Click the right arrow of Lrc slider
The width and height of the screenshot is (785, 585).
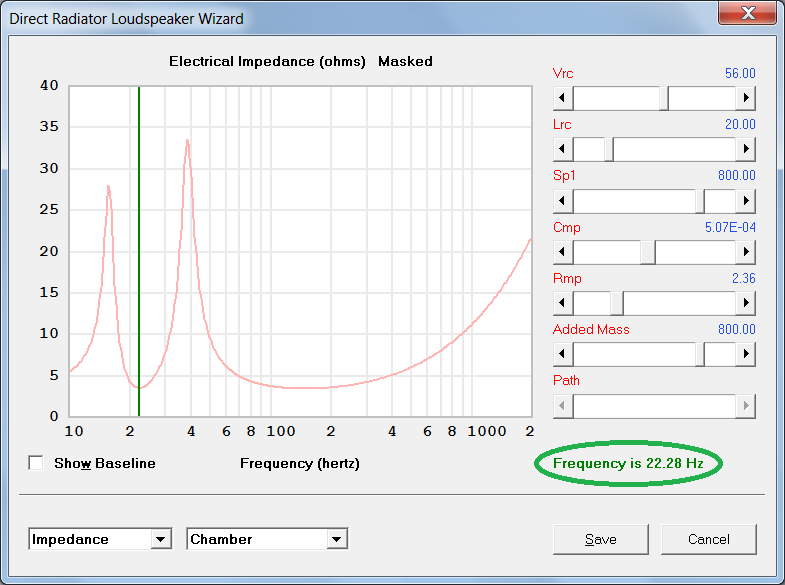[745, 149]
